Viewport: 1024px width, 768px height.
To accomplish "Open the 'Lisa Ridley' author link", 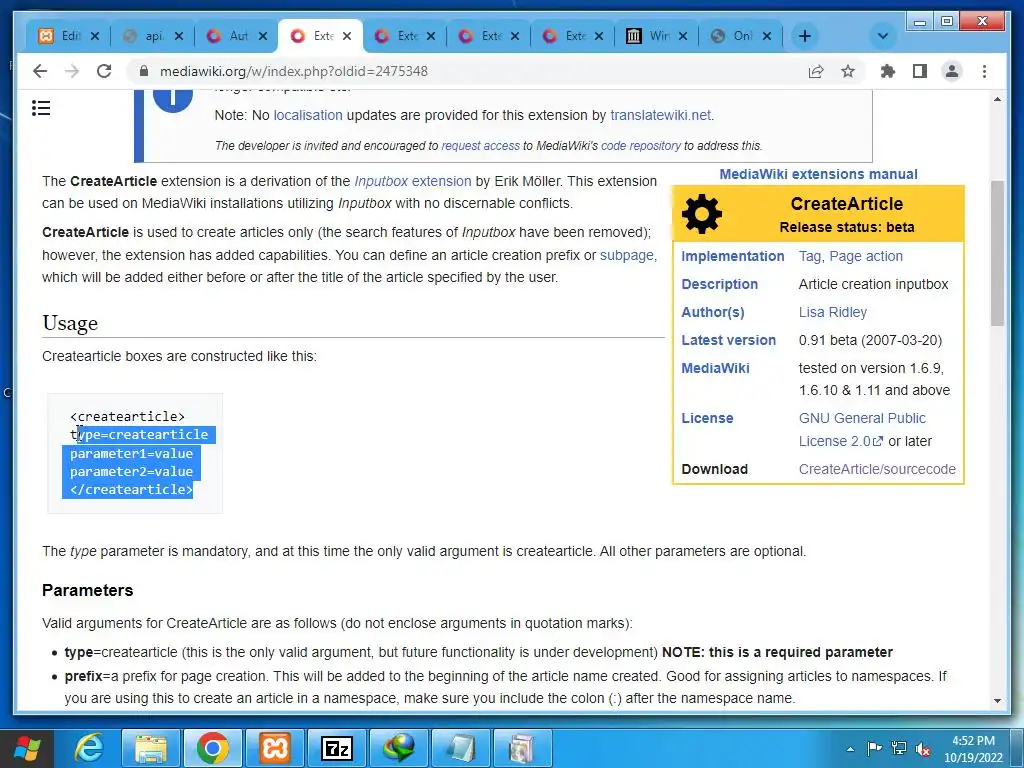I will coord(833,312).
